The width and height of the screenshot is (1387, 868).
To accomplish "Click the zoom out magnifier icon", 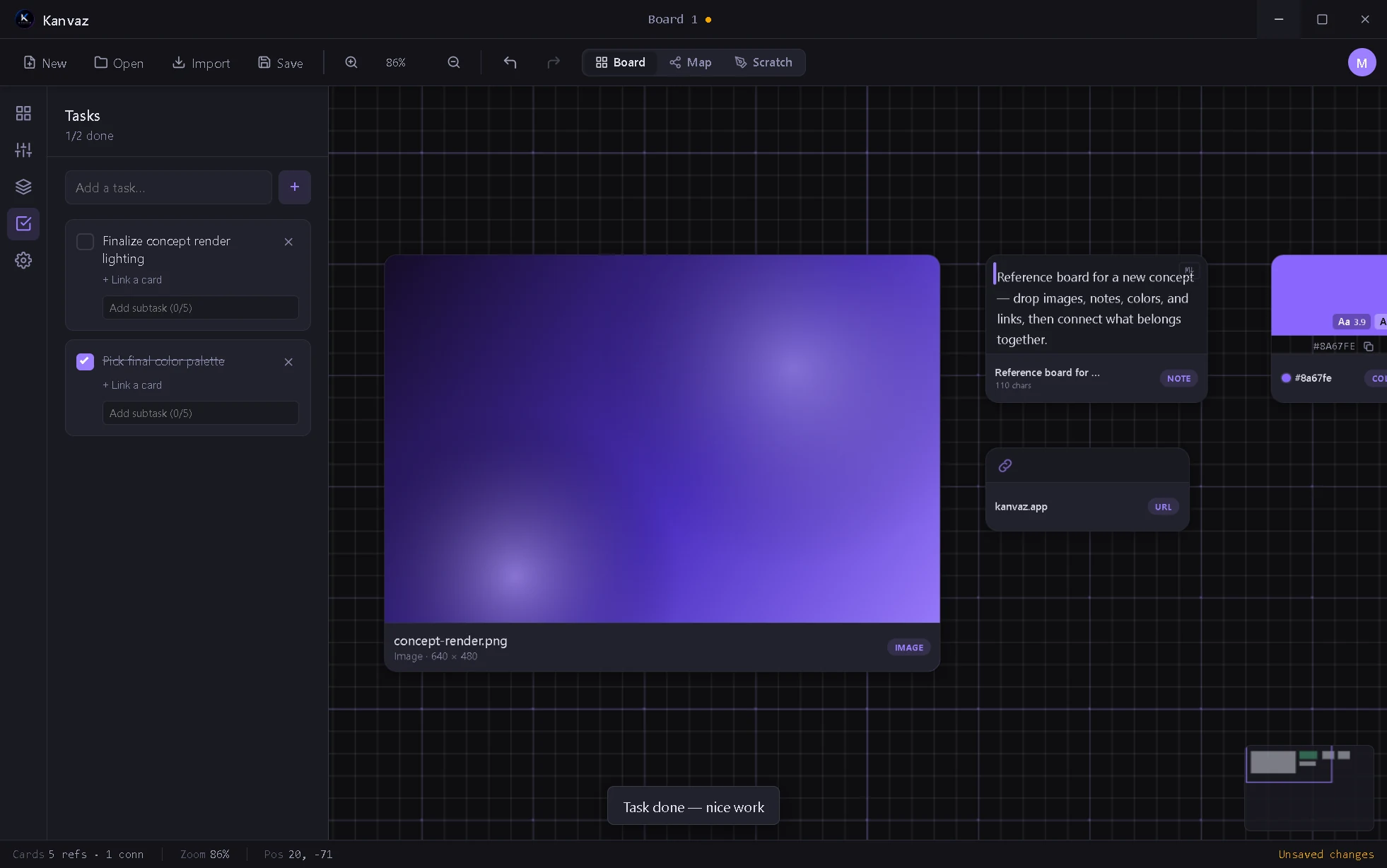I will [x=454, y=62].
